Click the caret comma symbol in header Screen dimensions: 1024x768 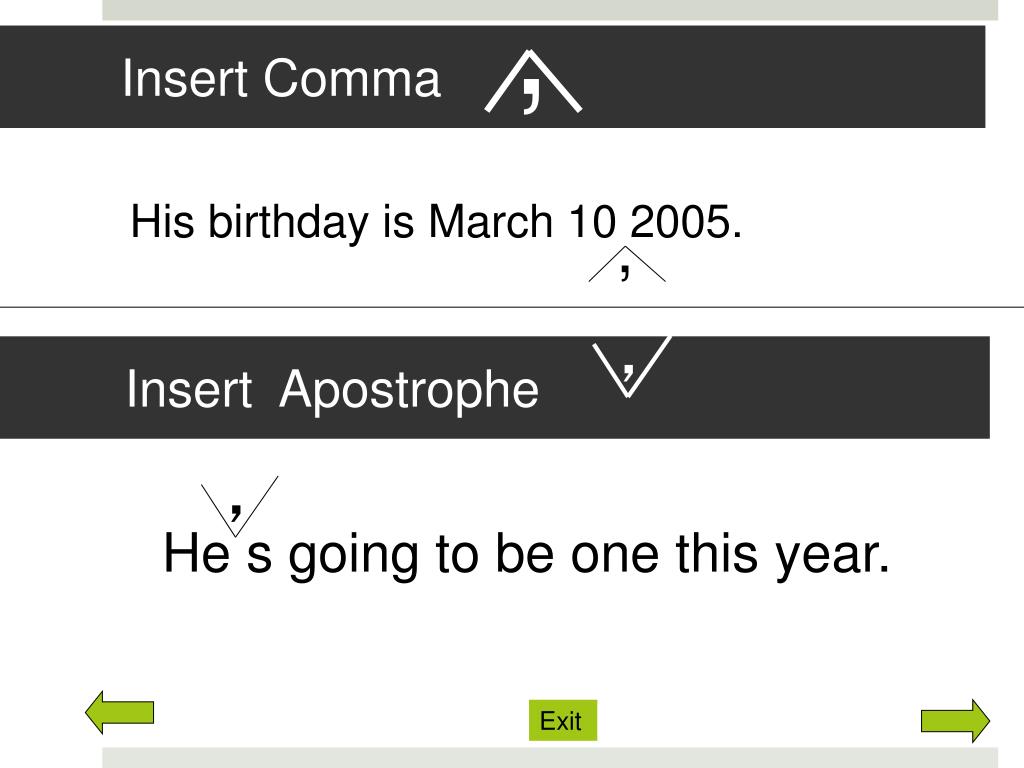point(533,82)
